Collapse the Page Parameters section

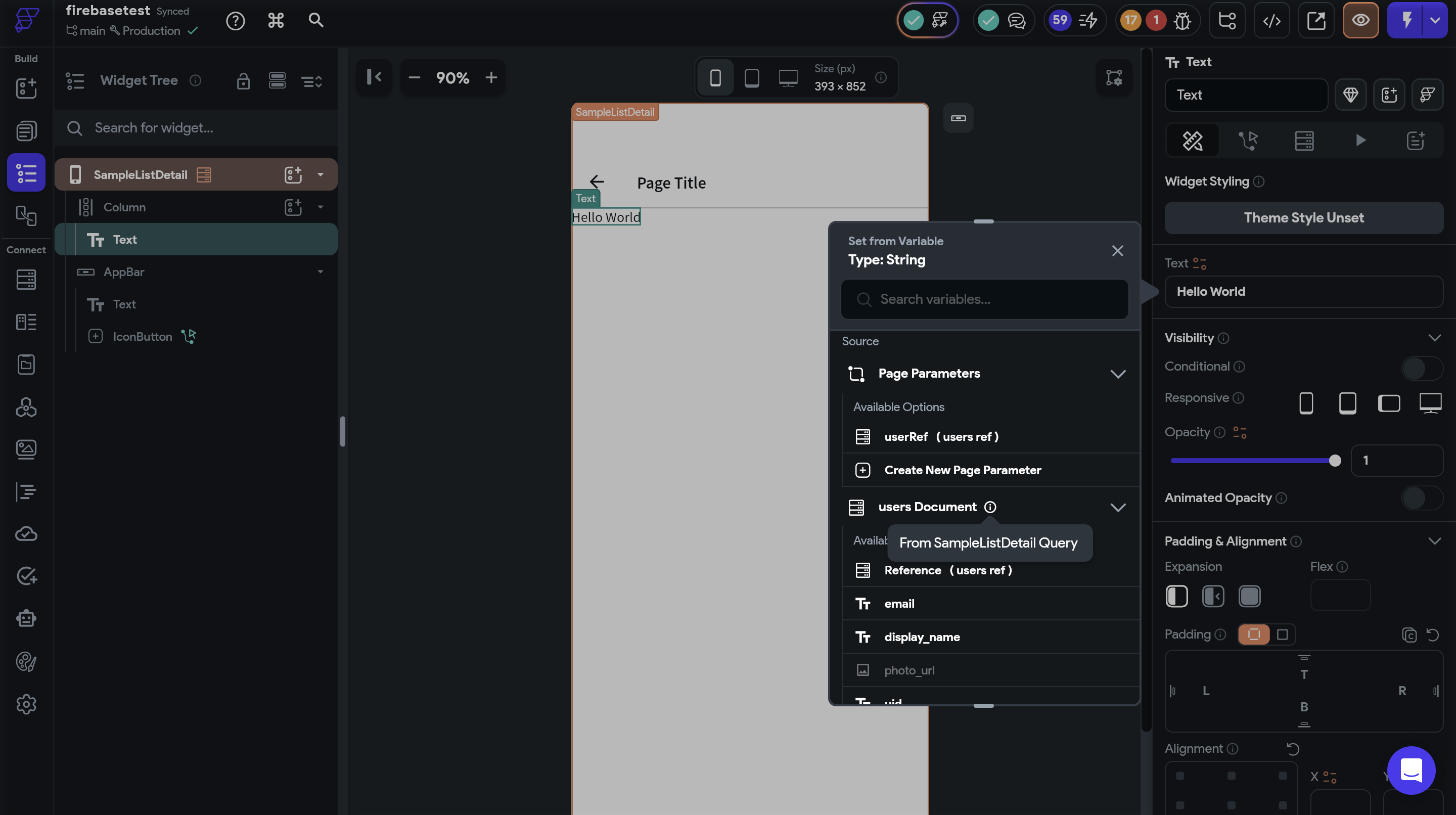1117,374
